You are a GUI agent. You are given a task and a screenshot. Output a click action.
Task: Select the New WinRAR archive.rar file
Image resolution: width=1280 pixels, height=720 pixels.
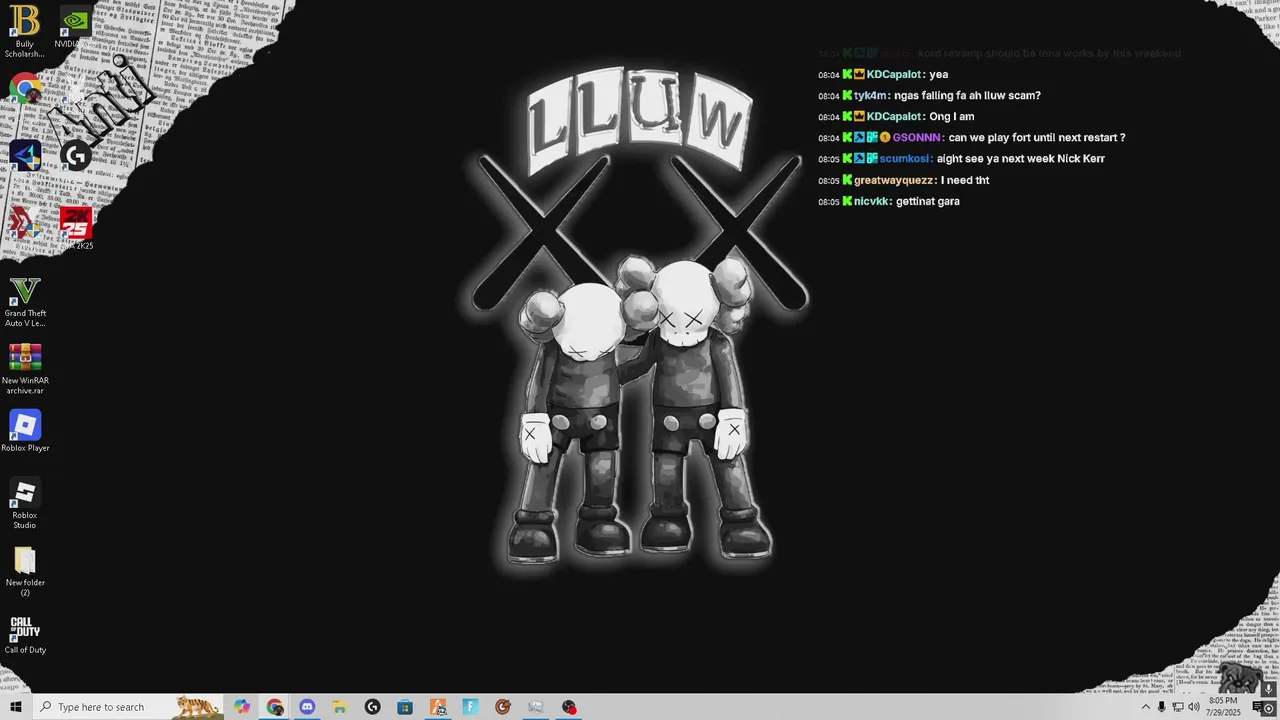[24, 369]
